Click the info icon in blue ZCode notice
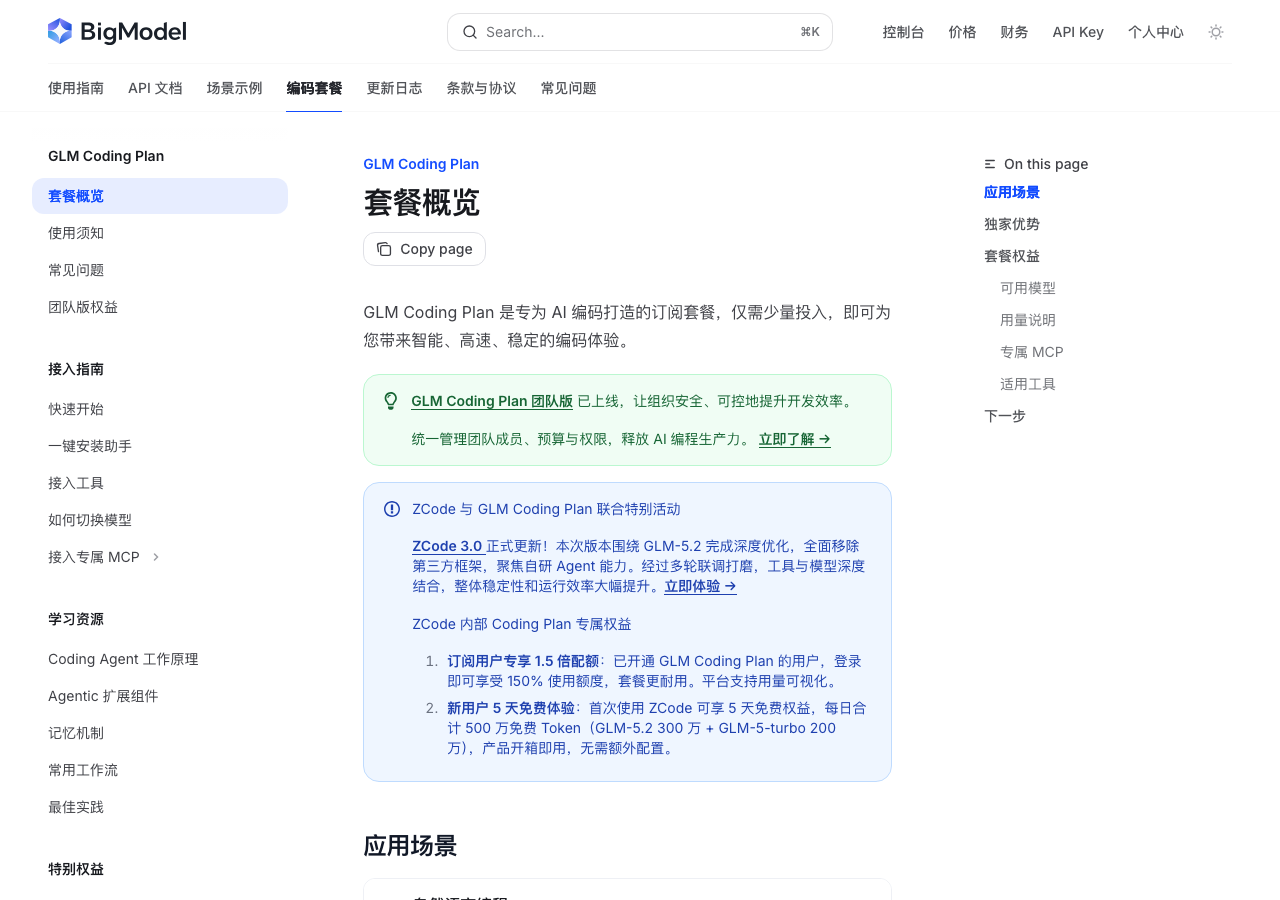This screenshot has height=900, width=1280. point(392,509)
